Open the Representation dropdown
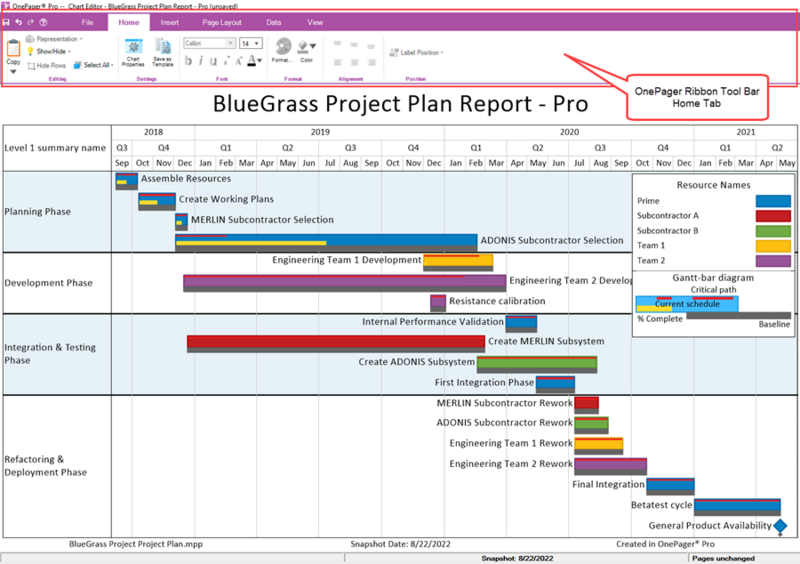 tap(54, 39)
